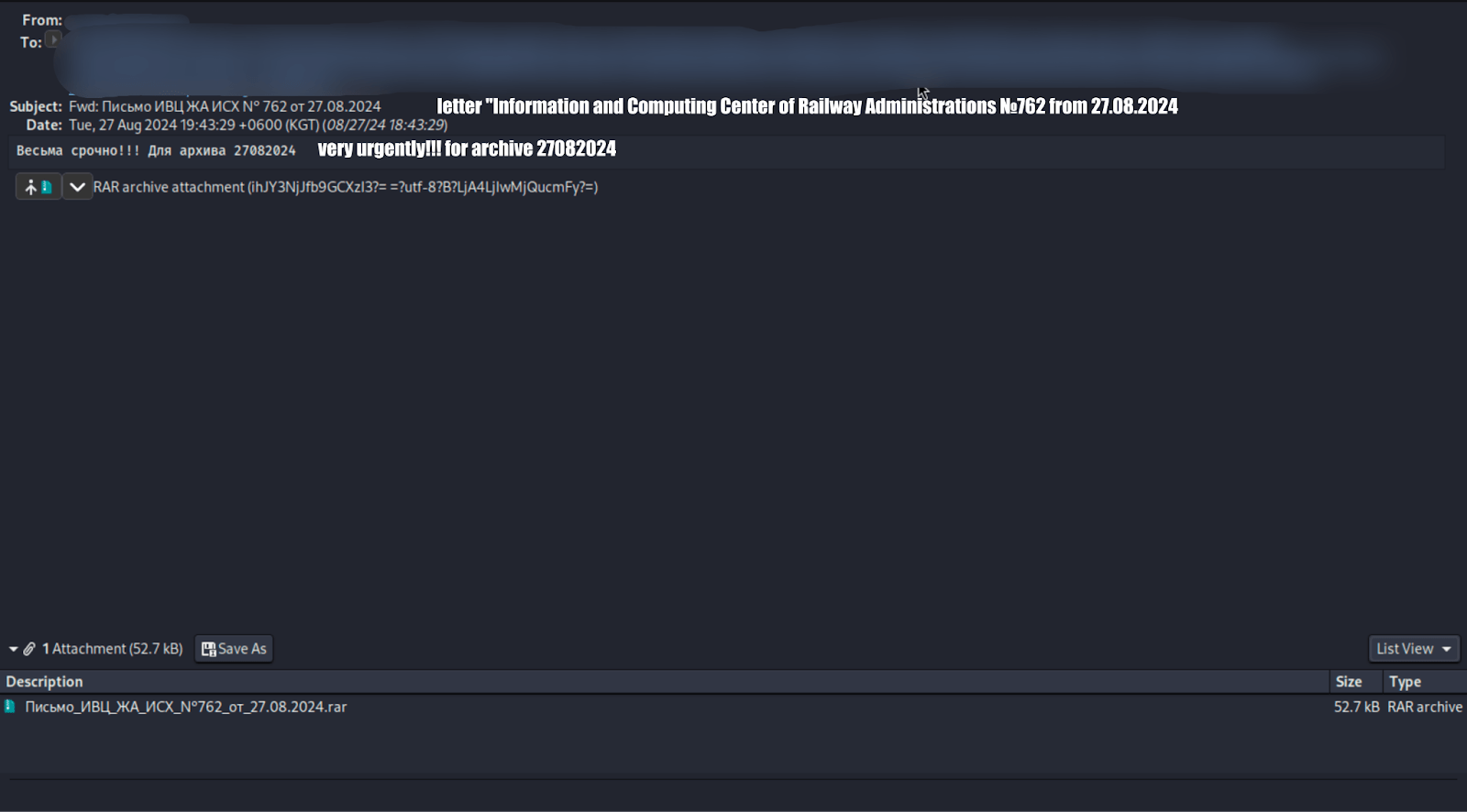Open the RAR archive attachment dropdown chevron
This screenshot has height=812, width=1467.
77,186
